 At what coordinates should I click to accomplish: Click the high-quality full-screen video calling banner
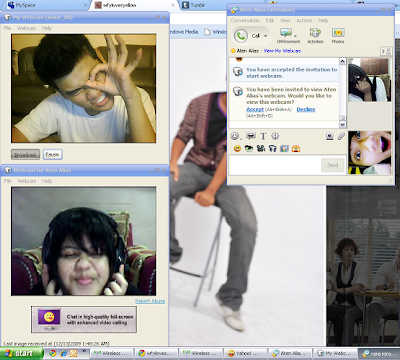(x=84, y=319)
